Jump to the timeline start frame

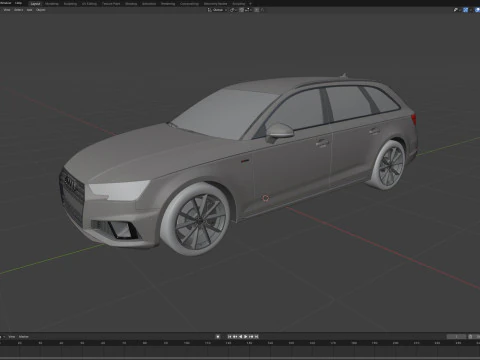pos(229,337)
